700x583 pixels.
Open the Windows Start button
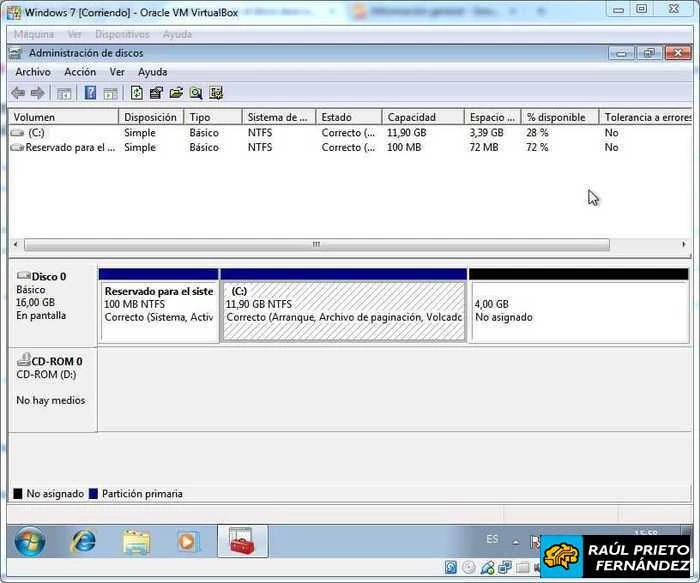pyautogui.click(x=30, y=541)
